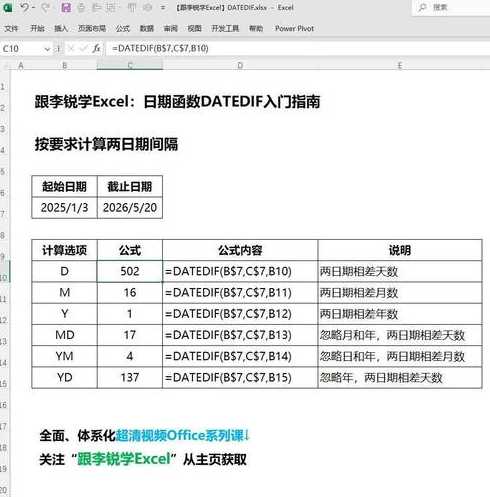This screenshot has height=497, width=490.
Task: Switch to the 帮助 ribbon tab
Action: pos(256,29)
